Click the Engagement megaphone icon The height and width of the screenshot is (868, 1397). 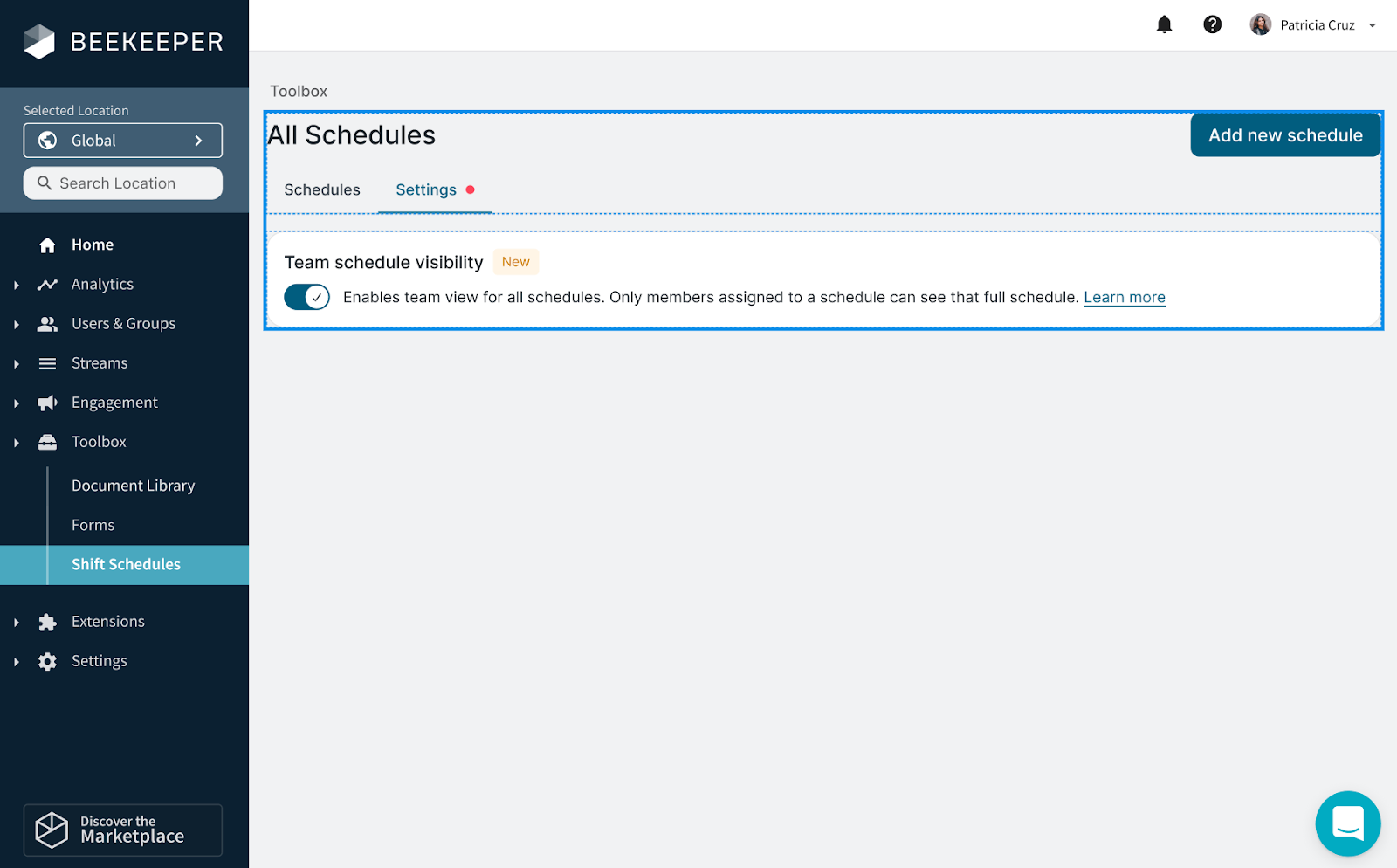coord(47,403)
